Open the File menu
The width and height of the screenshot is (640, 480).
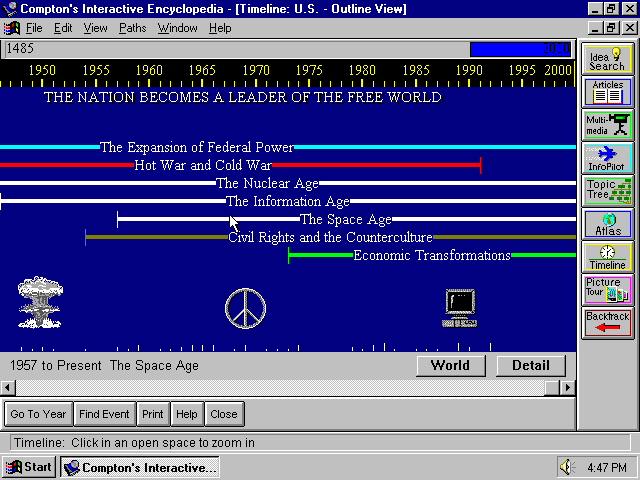(x=34, y=28)
